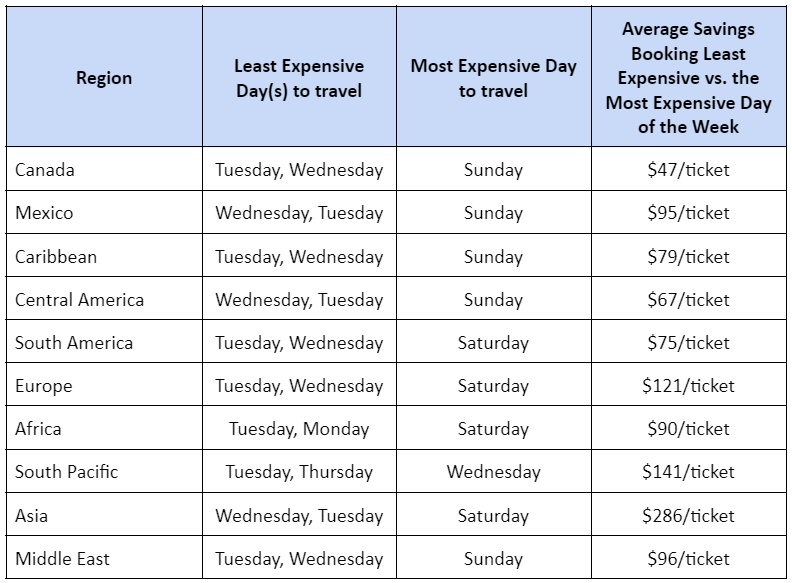Select the $121/ticket cell for Europe
Screen dimensions: 792x583
coord(688,386)
